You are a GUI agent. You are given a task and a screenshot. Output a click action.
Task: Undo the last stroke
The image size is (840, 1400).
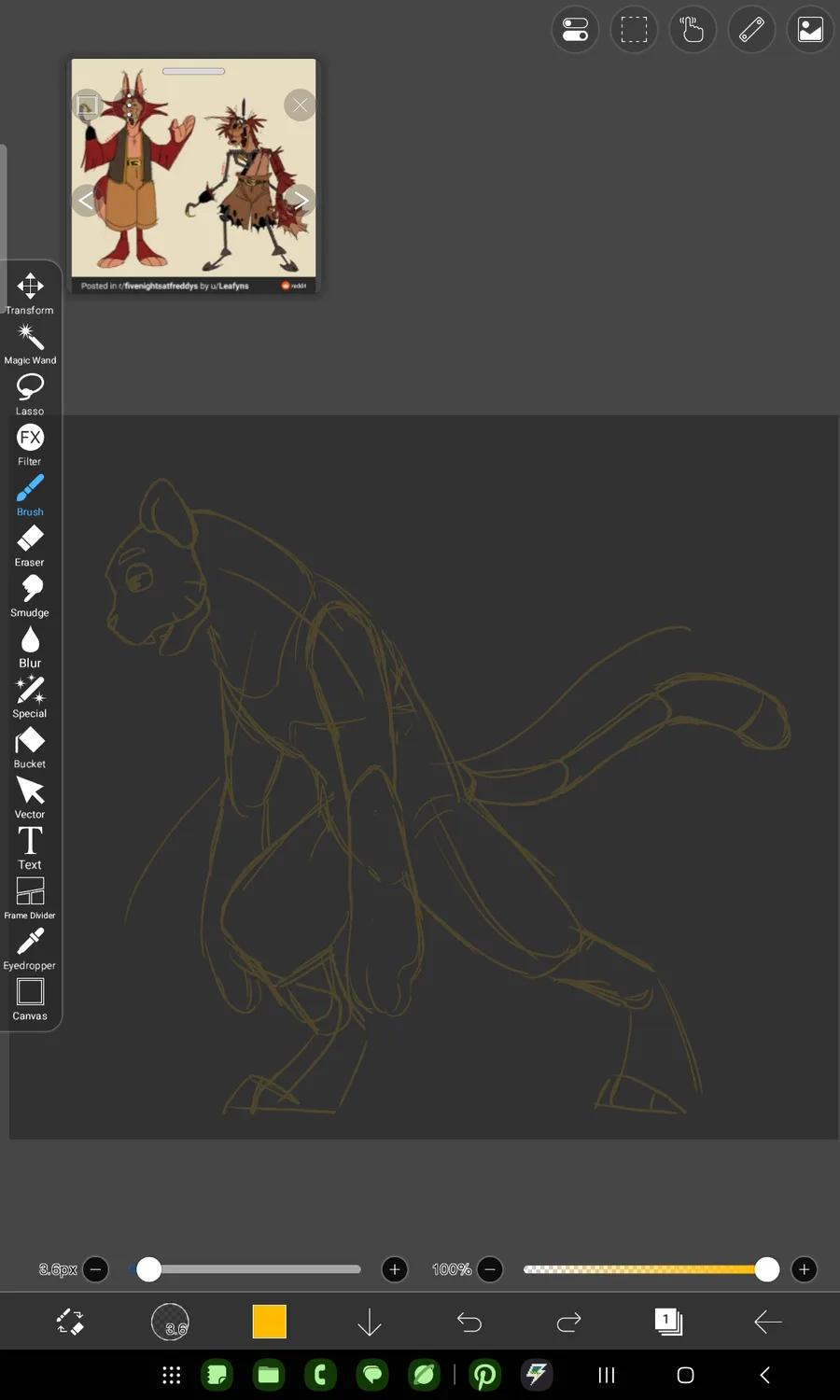469,1322
